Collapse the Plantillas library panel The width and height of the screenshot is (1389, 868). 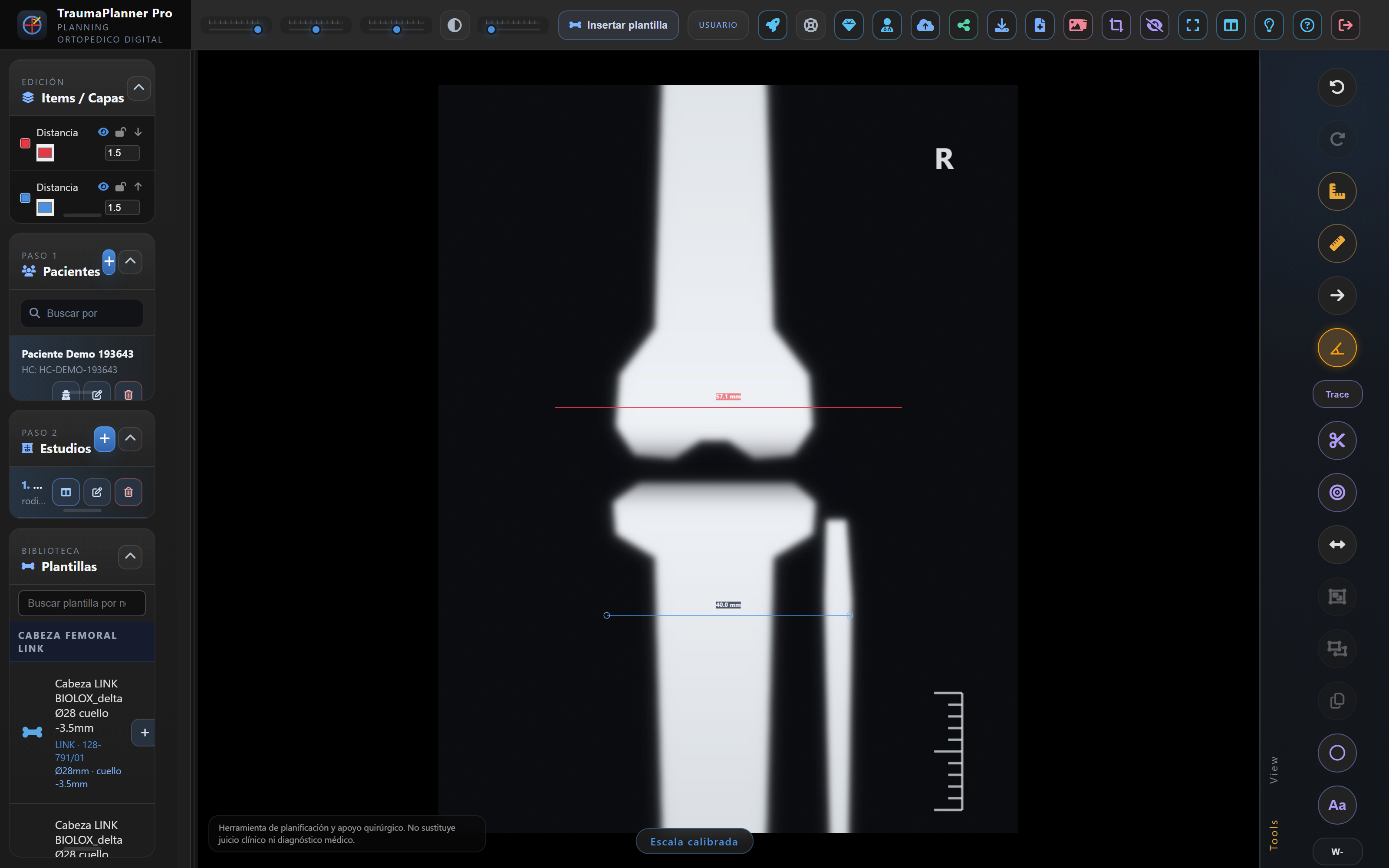click(130, 556)
